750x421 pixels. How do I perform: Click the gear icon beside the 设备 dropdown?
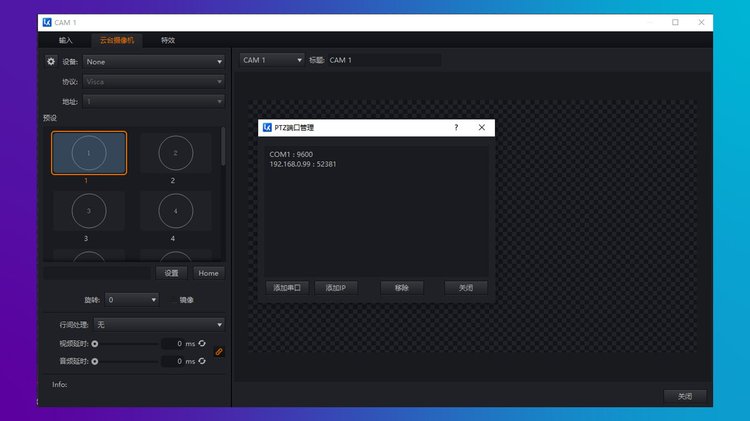pyautogui.click(x=51, y=62)
